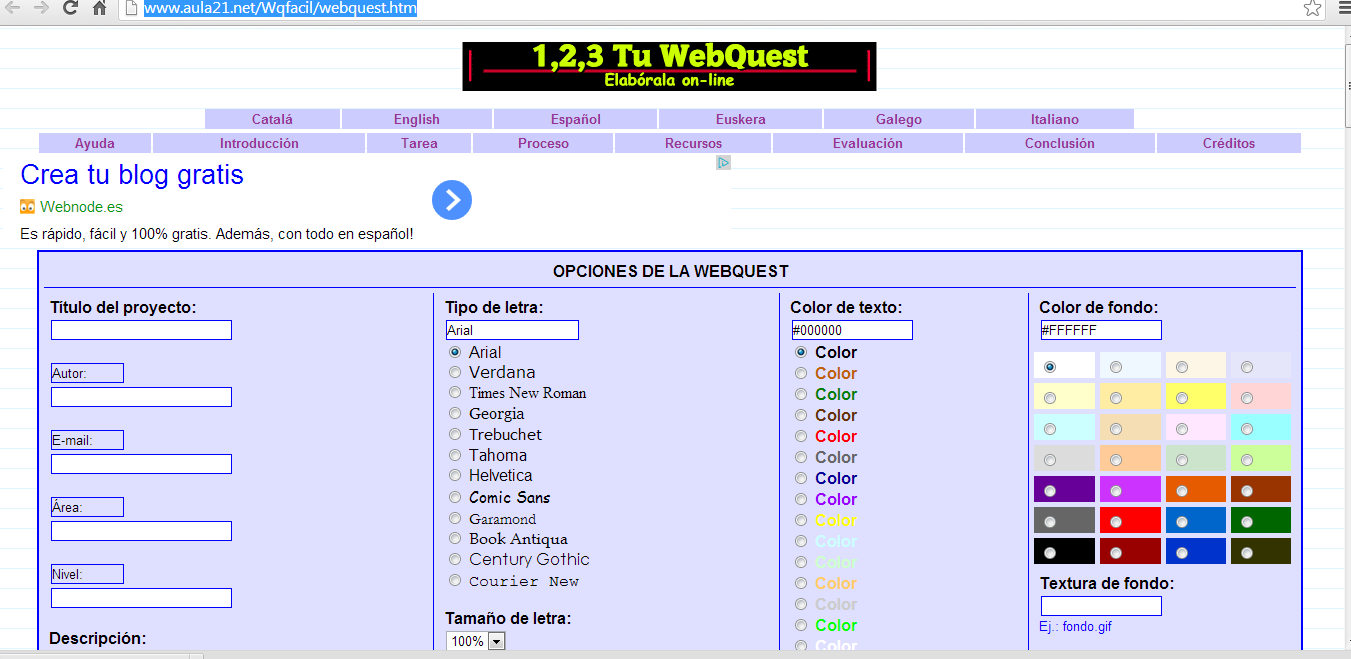Select the Courier New font option

(x=455, y=580)
